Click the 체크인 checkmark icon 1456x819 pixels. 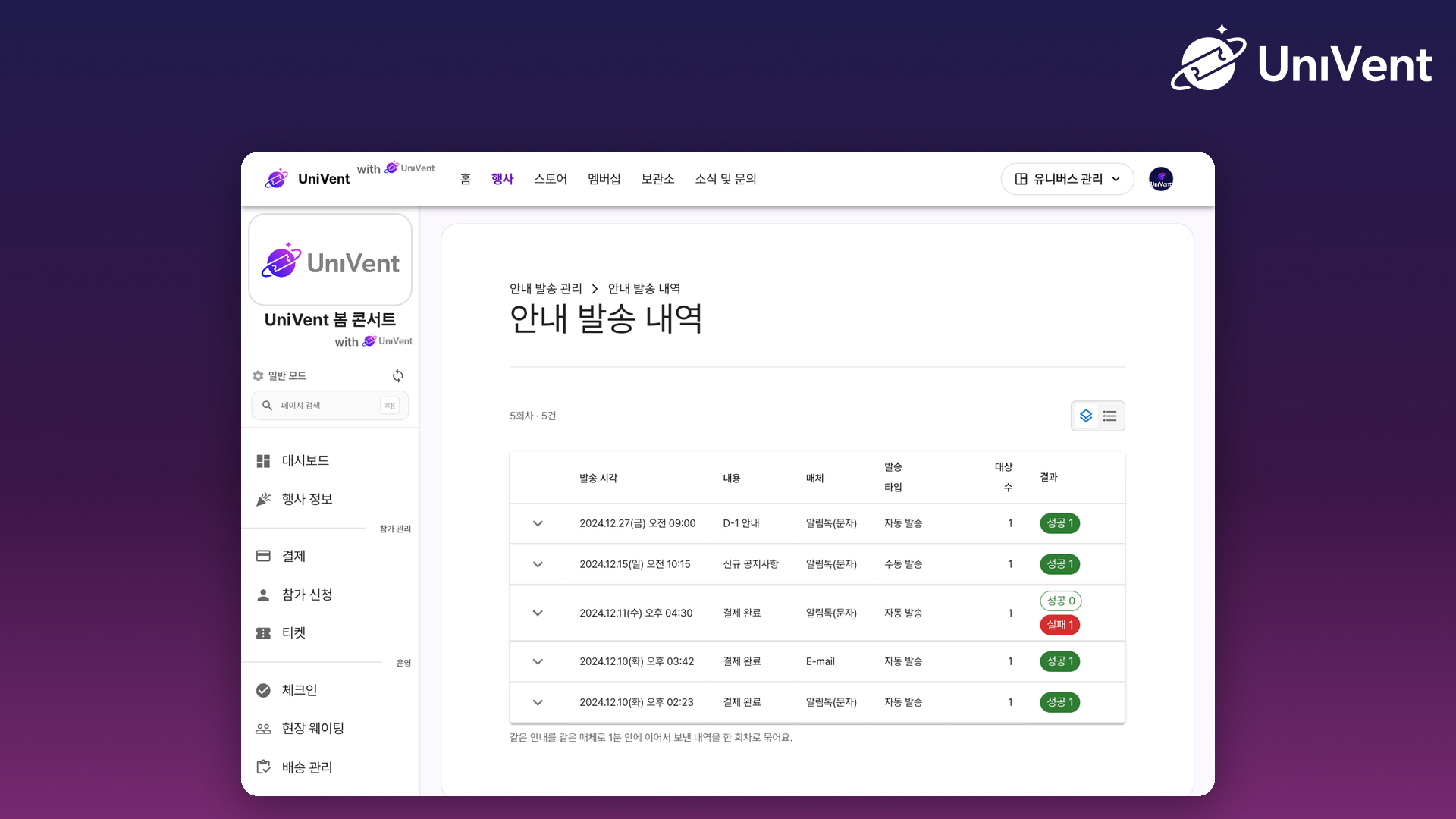[x=263, y=690]
